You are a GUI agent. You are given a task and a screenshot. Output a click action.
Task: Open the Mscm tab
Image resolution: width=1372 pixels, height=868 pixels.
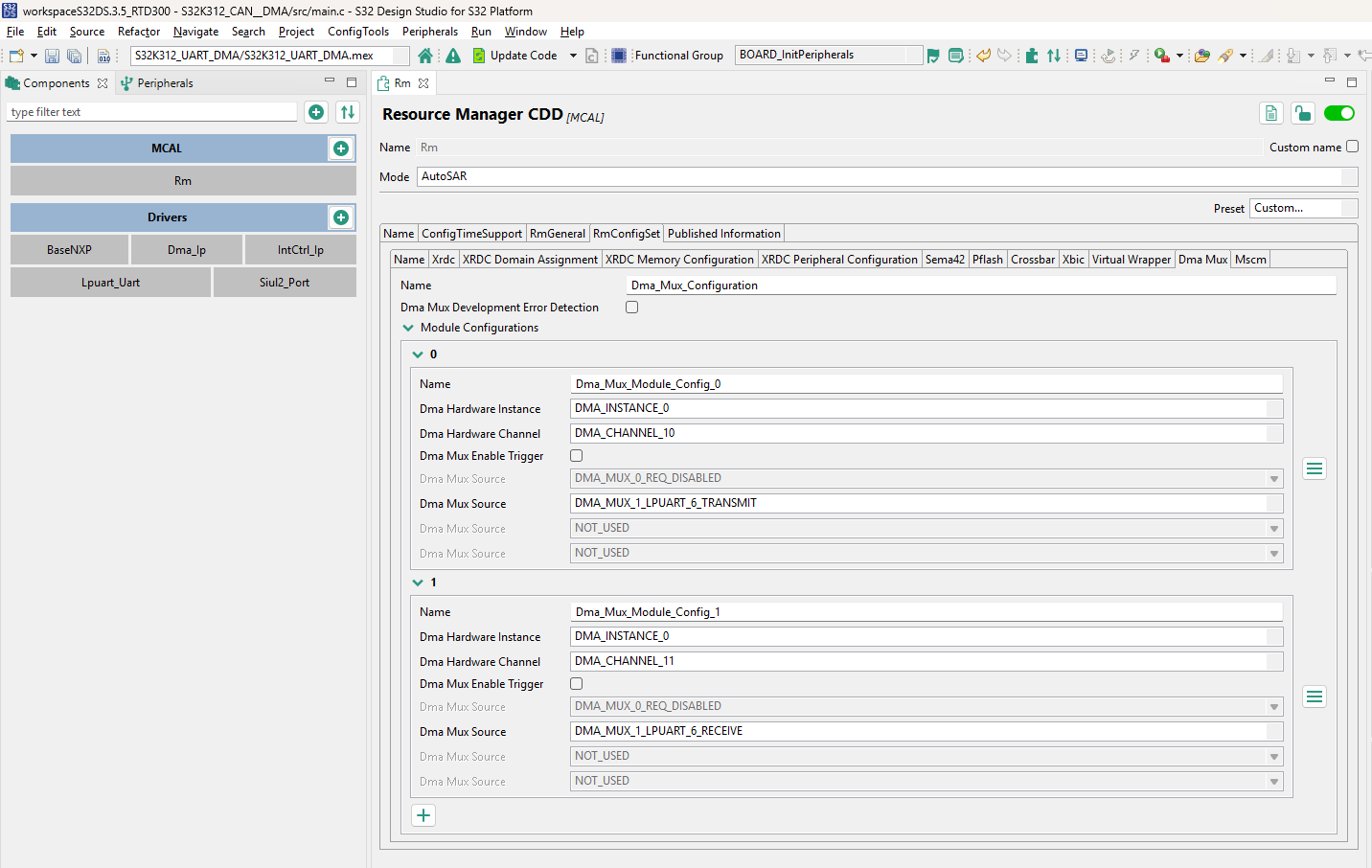1250,260
